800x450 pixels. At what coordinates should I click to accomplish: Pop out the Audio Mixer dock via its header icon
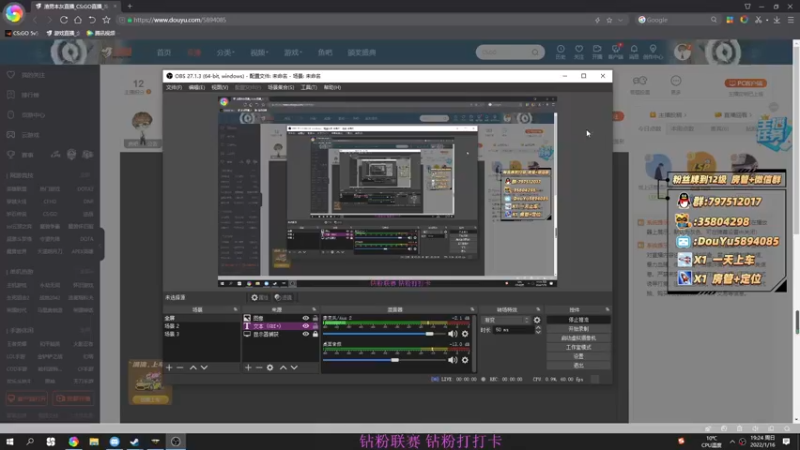(x=472, y=310)
